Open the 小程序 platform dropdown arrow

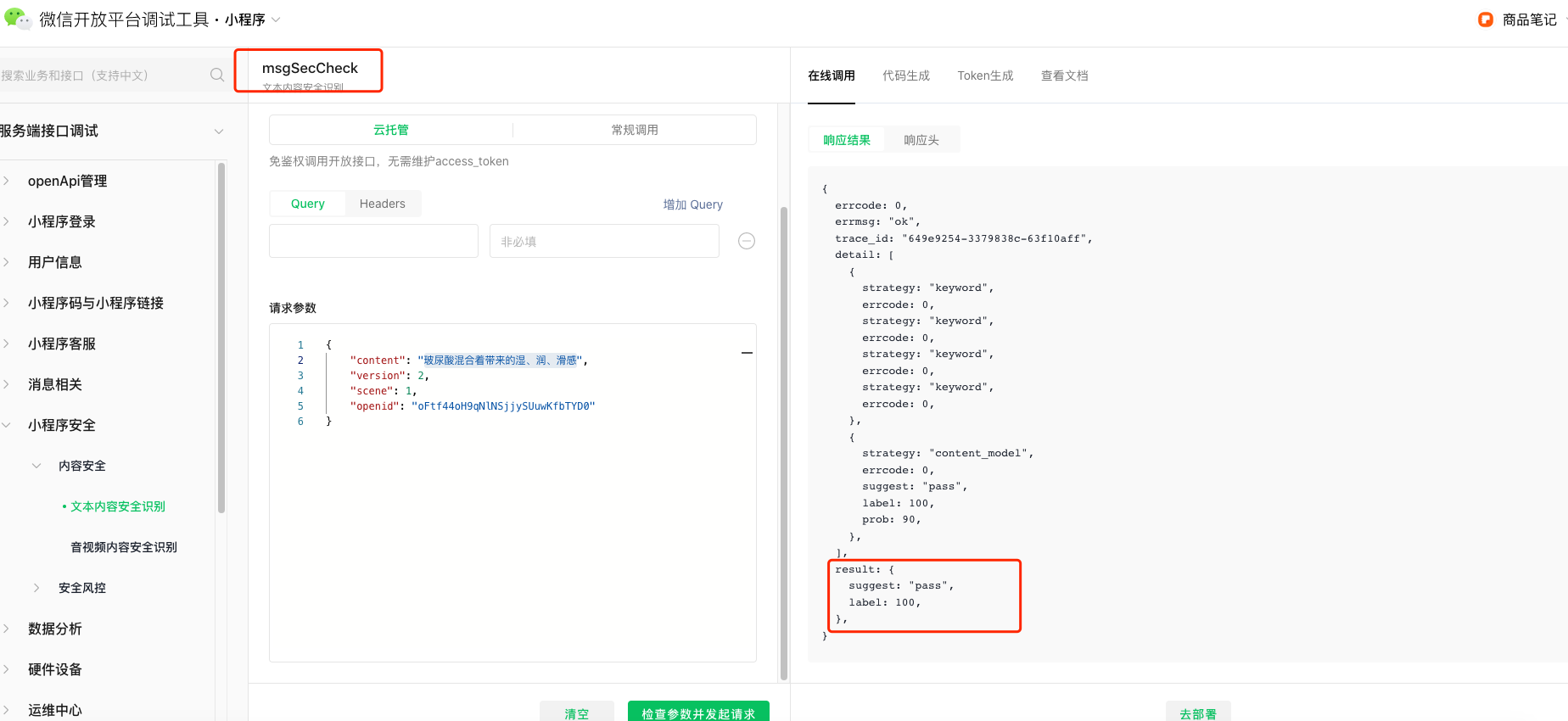(276, 20)
